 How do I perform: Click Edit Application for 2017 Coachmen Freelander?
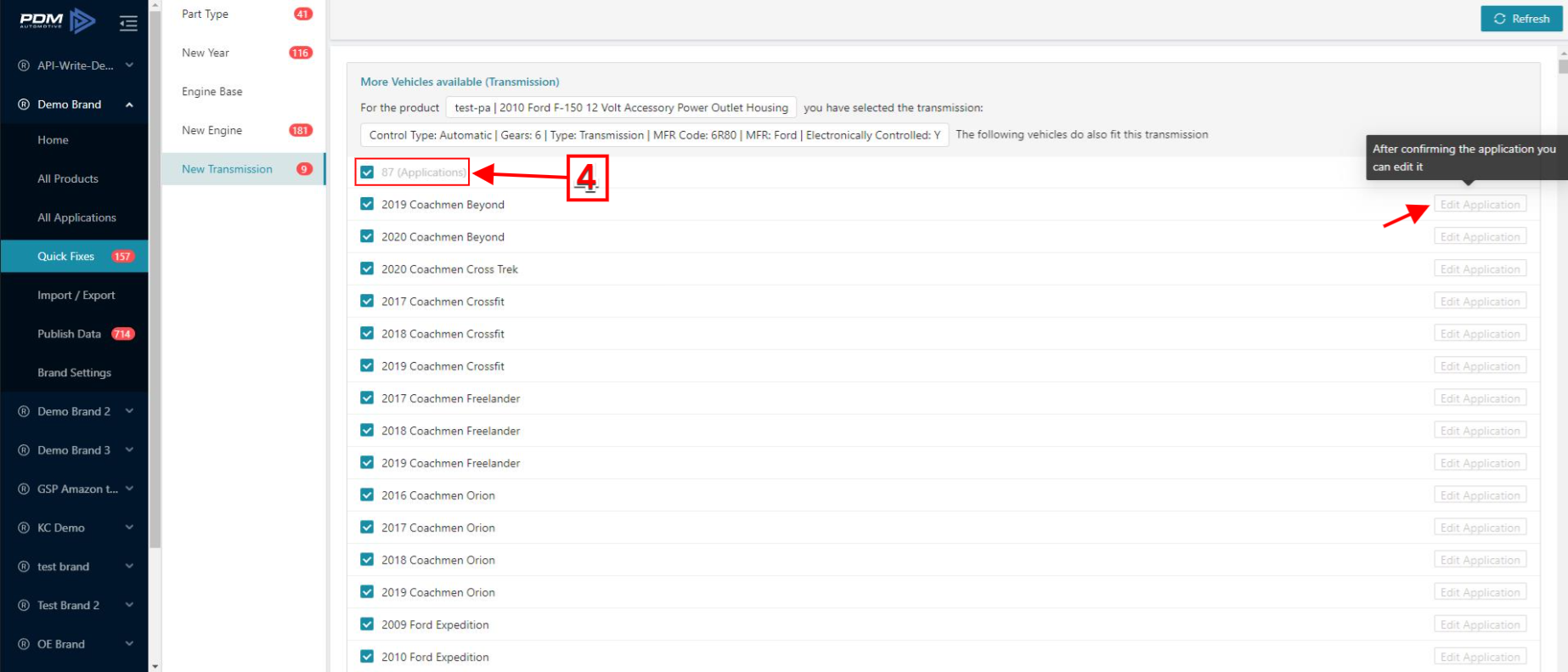(1480, 398)
